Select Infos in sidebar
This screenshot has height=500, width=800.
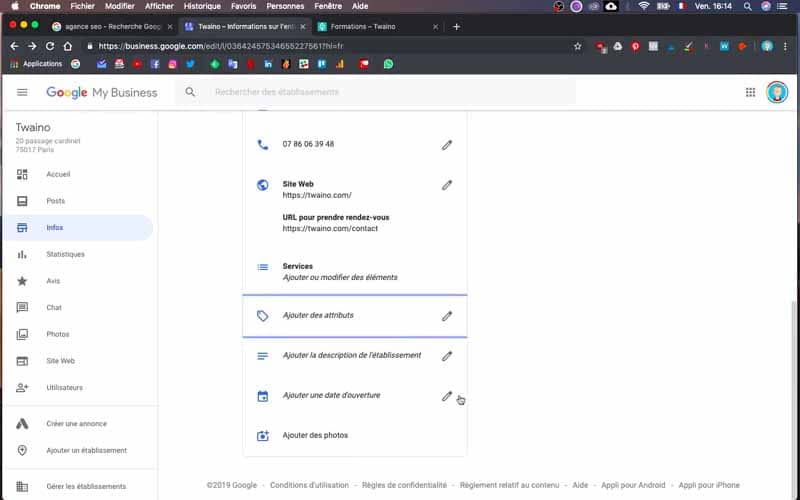[80, 228]
